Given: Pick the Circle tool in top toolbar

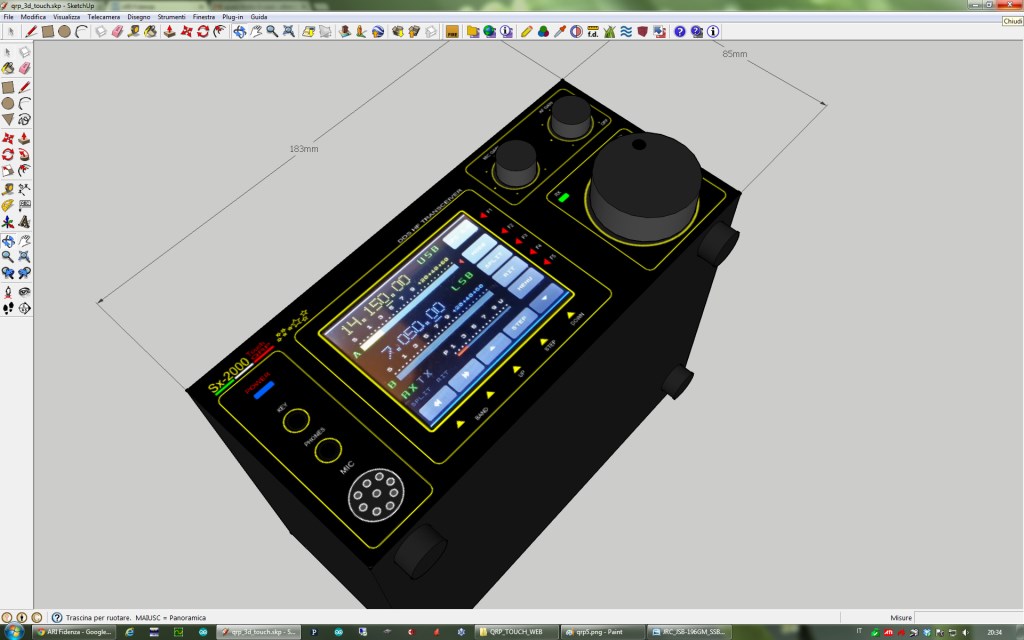Looking at the screenshot, I should [x=64, y=32].
